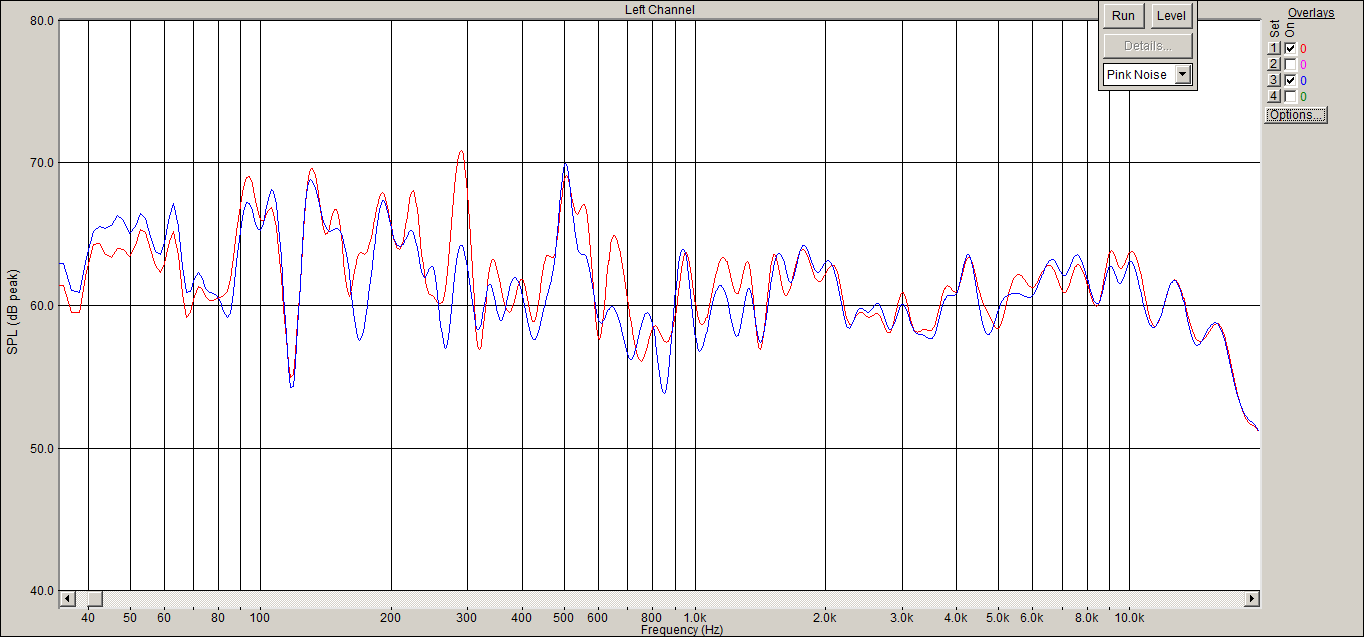The image size is (1364, 638).
Task: Store curve to overlay Set 4
Action: click(x=1274, y=96)
